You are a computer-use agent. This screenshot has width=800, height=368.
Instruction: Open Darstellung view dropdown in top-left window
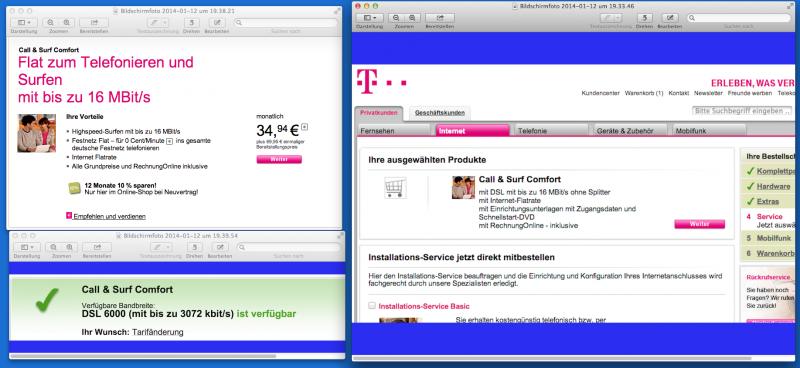(23, 23)
